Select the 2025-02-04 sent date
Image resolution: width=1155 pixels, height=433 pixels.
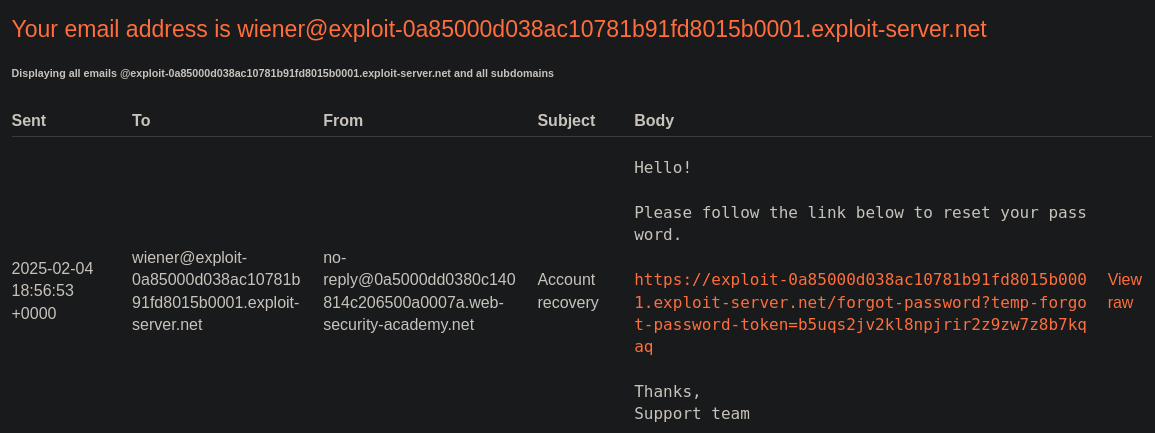(52, 268)
